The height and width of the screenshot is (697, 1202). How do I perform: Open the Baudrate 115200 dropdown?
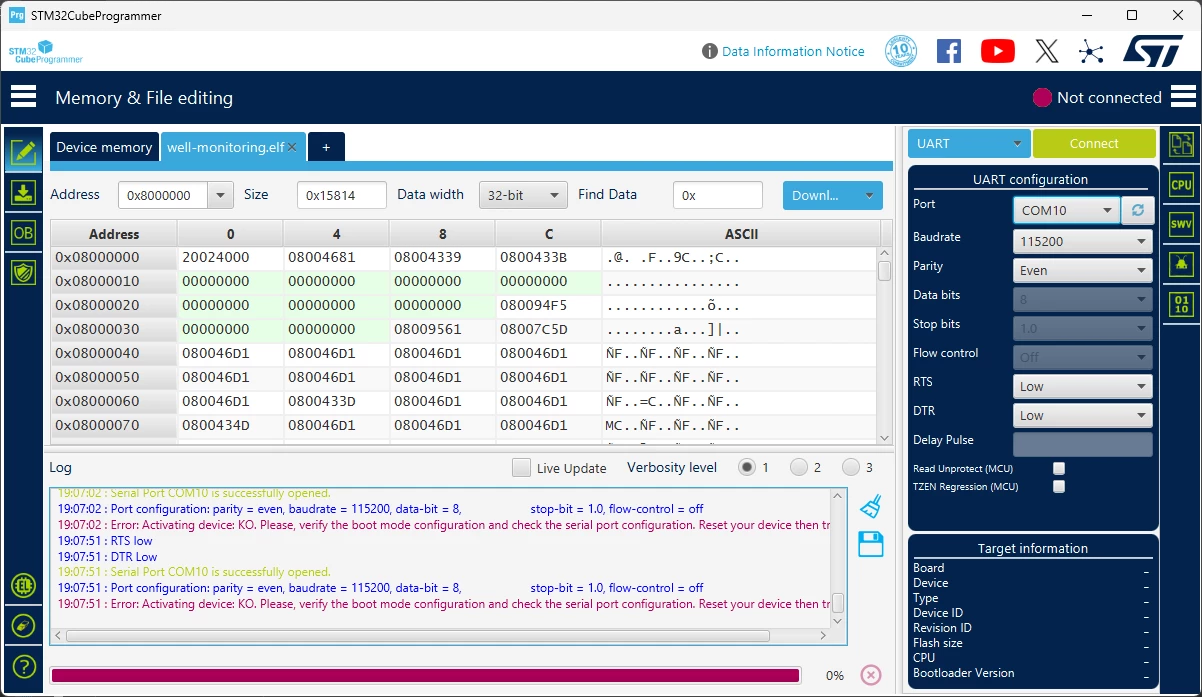[x=1082, y=241]
